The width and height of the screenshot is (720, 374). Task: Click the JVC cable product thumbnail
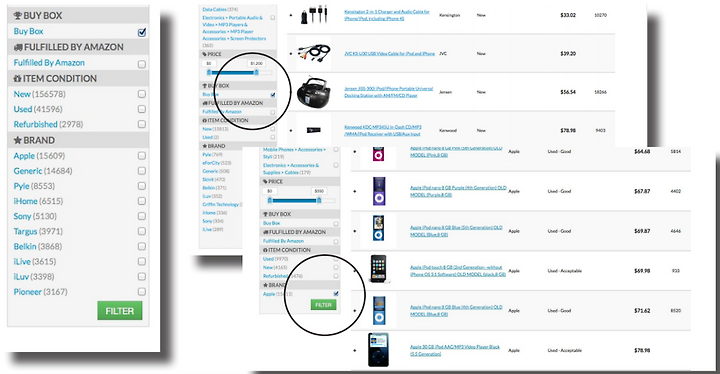pyautogui.click(x=314, y=52)
